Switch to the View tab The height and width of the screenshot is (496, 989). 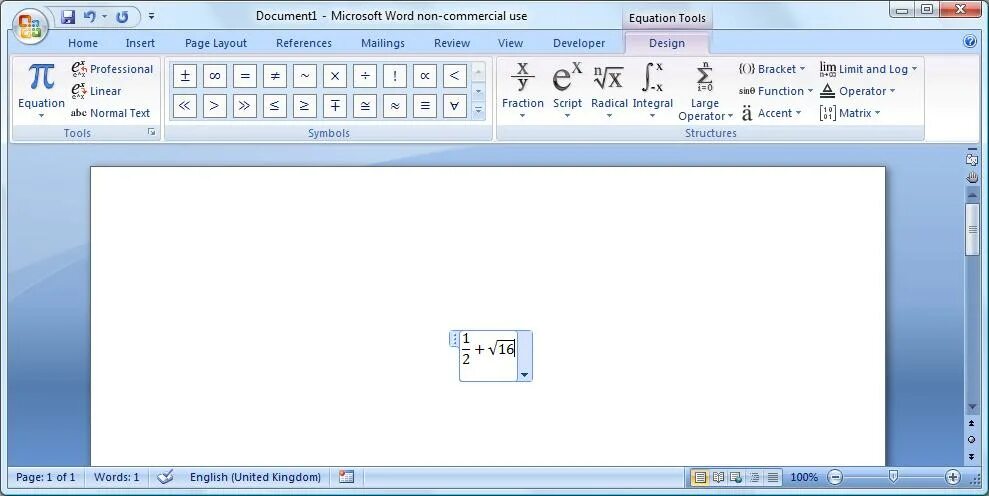pos(510,43)
